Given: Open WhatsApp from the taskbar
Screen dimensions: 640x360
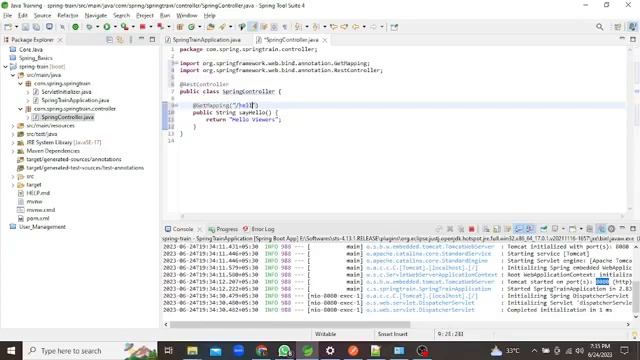Looking at the screenshot, I should 284,351.
